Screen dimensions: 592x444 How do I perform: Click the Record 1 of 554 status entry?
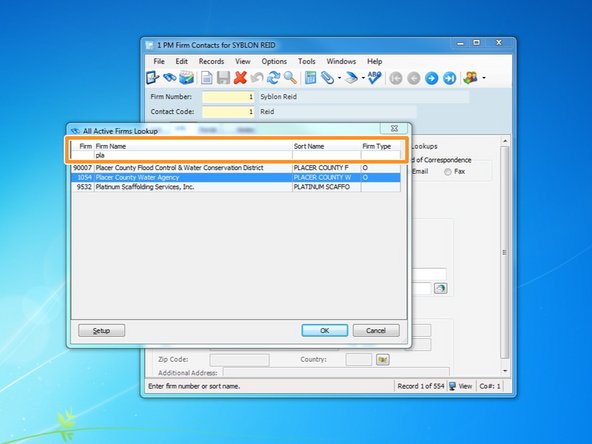click(x=420, y=386)
